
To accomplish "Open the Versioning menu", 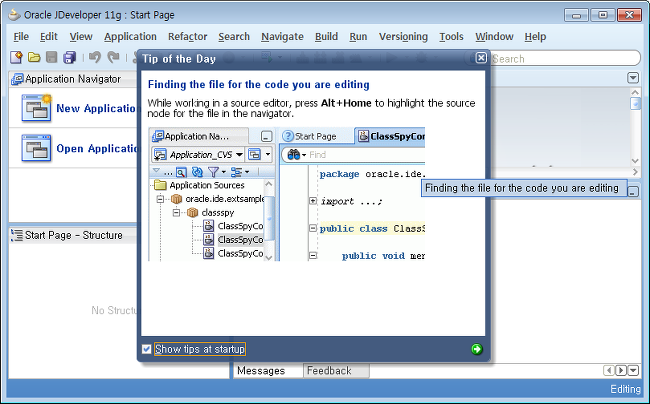I will coord(403,36).
